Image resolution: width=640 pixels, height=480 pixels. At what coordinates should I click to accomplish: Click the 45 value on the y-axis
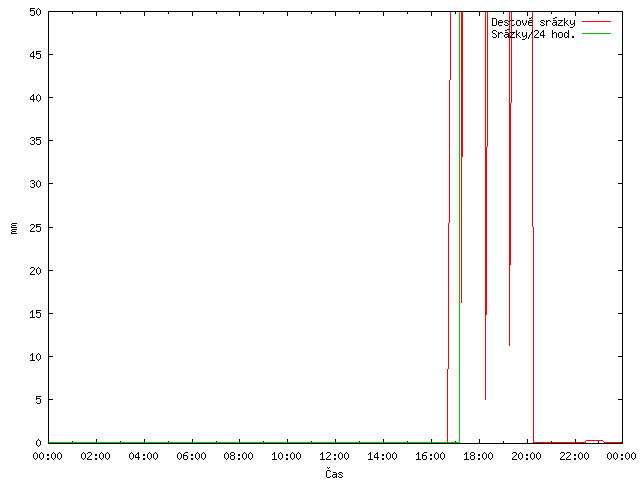coord(36,55)
